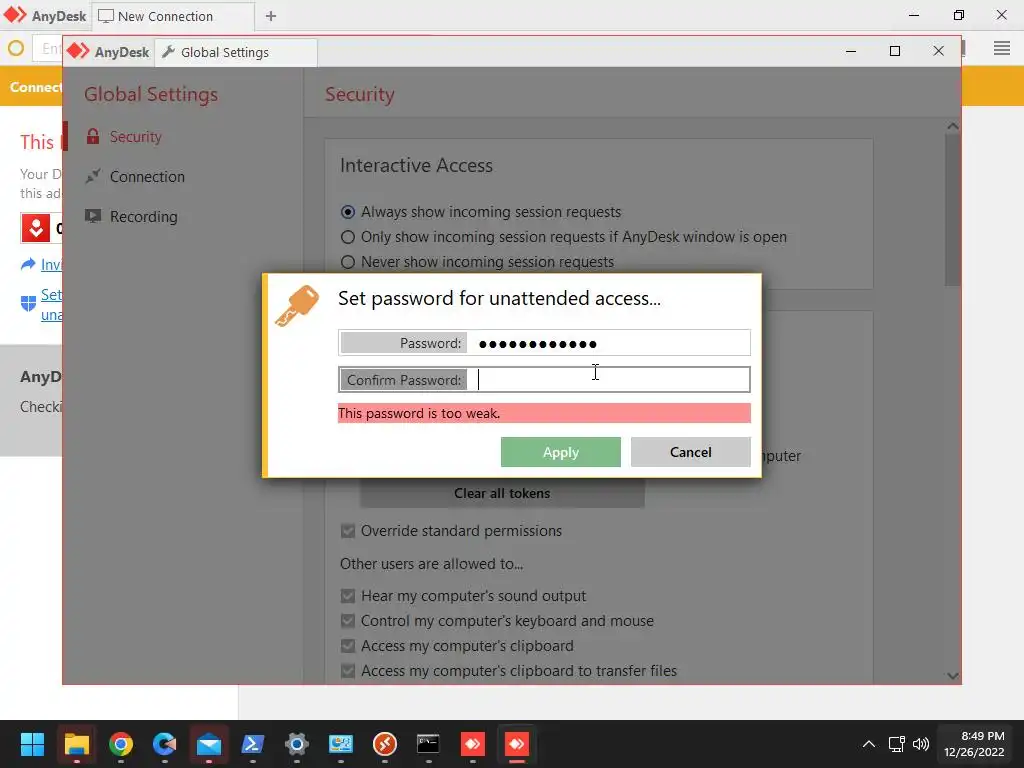This screenshot has height=768, width=1024.
Task: Toggle Hear my computer's sound output
Action: pyautogui.click(x=348, y=596)
